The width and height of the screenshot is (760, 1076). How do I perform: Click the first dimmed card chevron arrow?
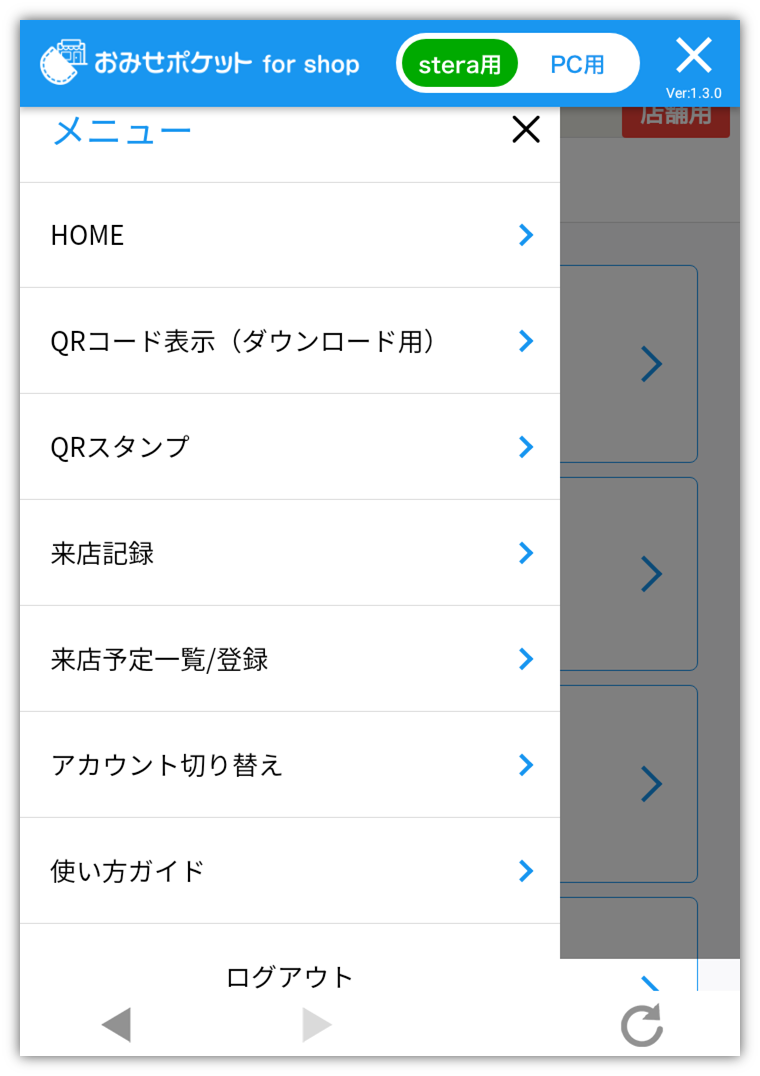coord(651,364)
